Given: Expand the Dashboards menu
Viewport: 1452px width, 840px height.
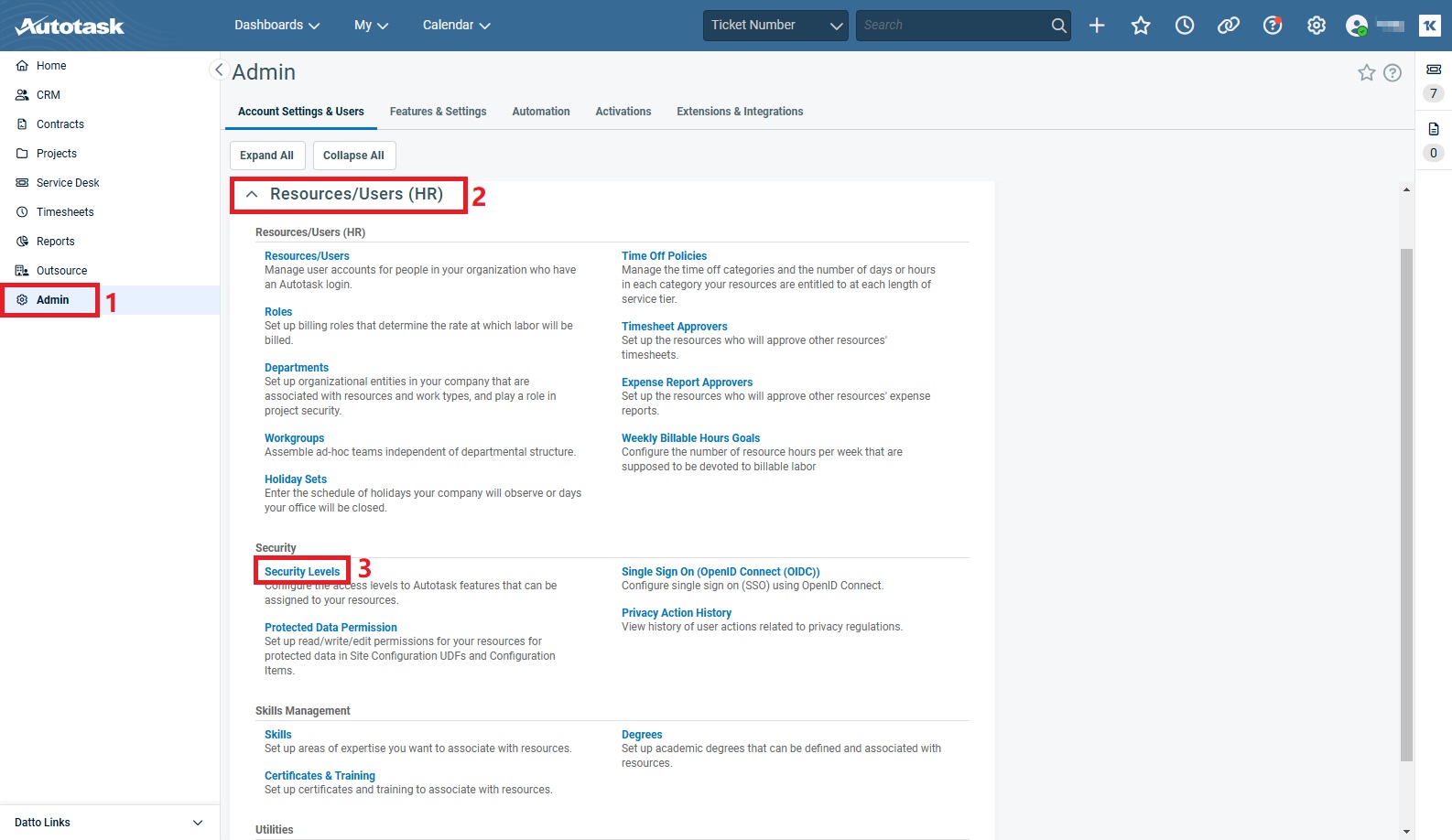Looking at the screenshot, I should click(276, 26).
